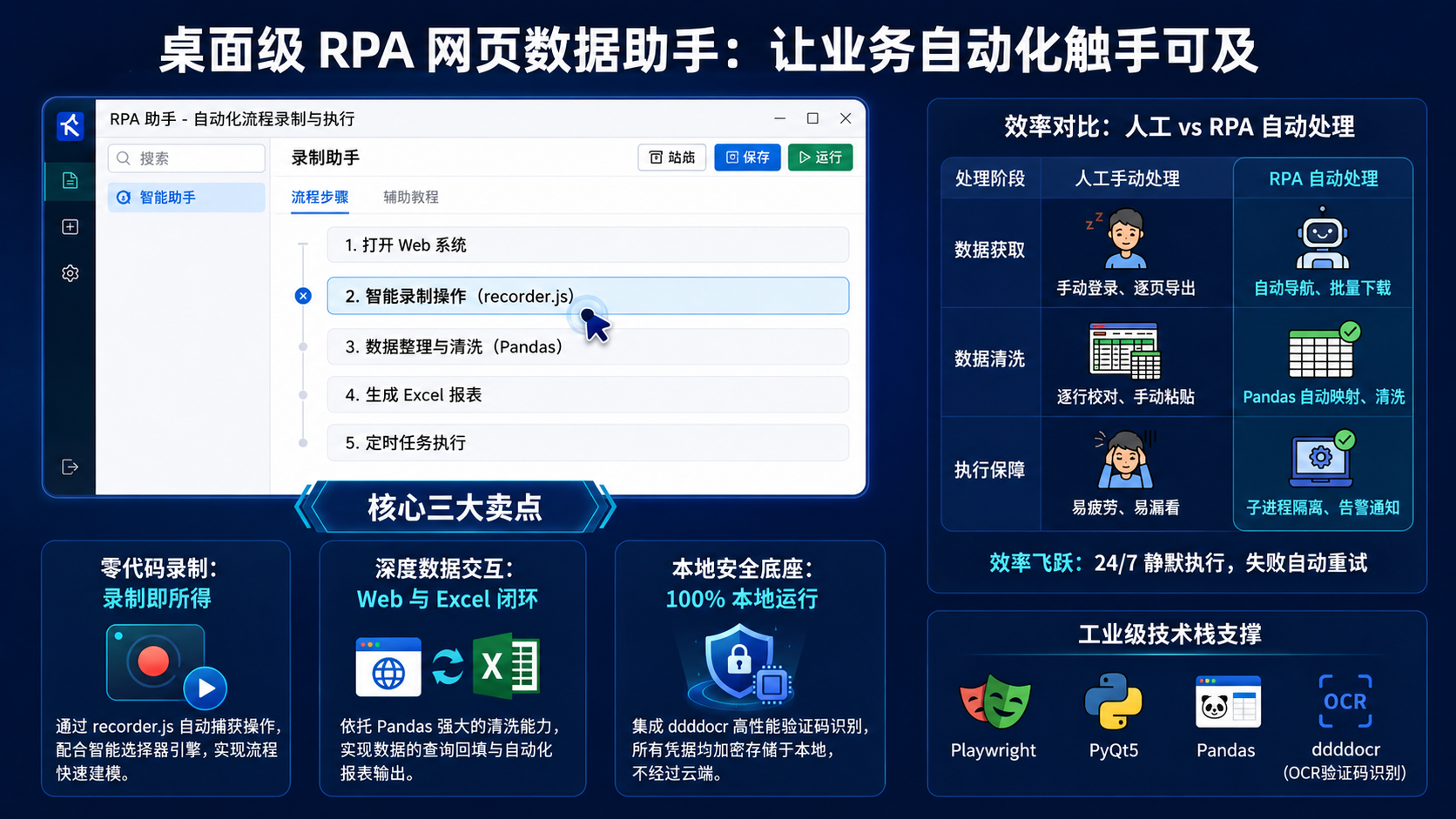Click the 核心三大卖点 banner
Image resolution: width=1456 pixels, height=819 pixels.
pyautogui.click(x=455, y=507)
